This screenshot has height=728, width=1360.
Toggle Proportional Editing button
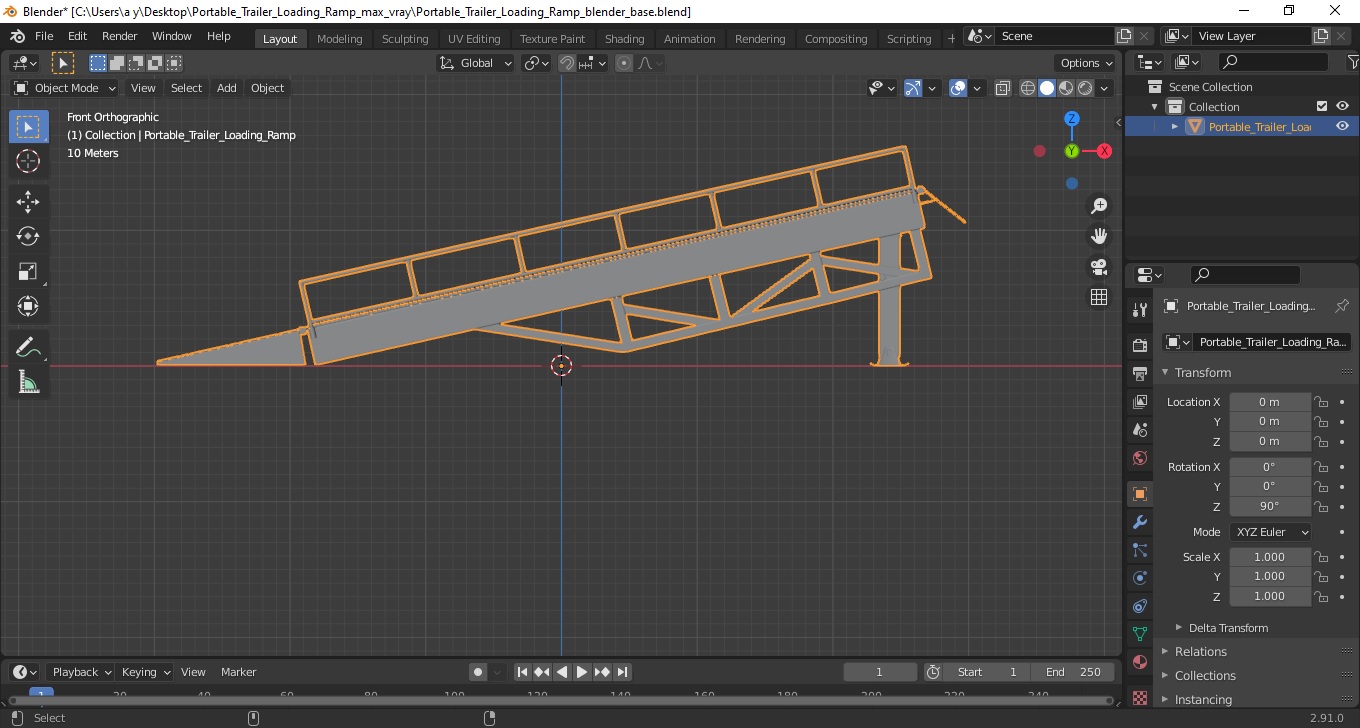[624, 63]
